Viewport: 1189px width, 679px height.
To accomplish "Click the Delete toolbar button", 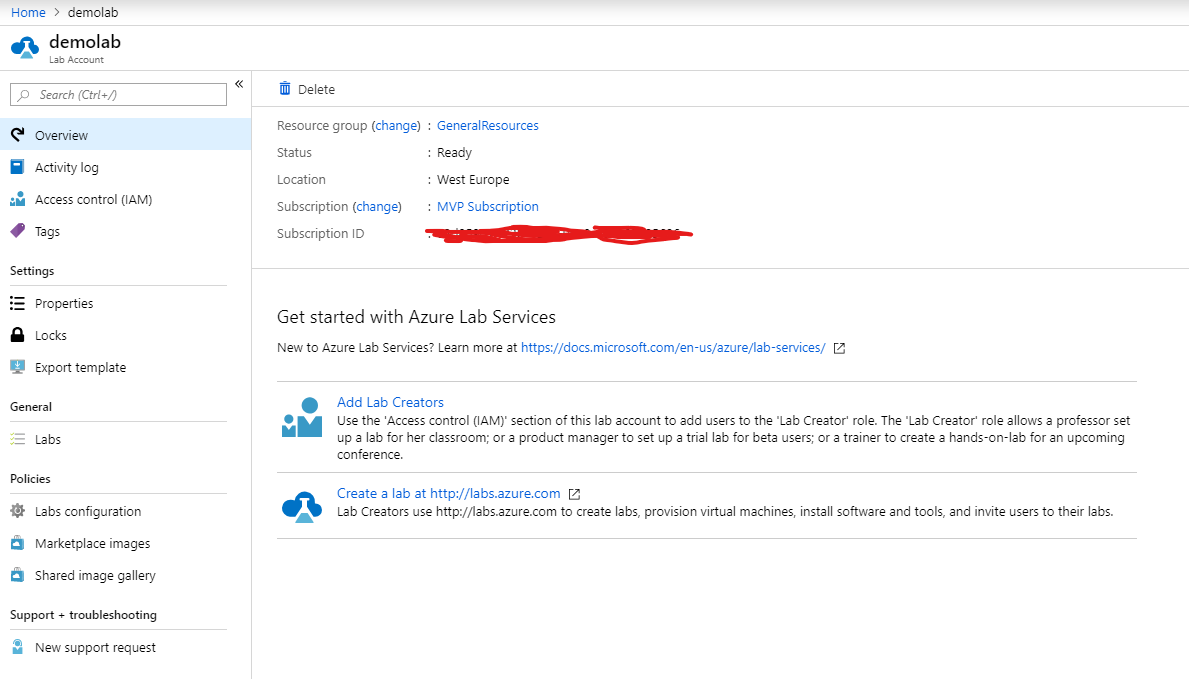I will pos(306,89).
